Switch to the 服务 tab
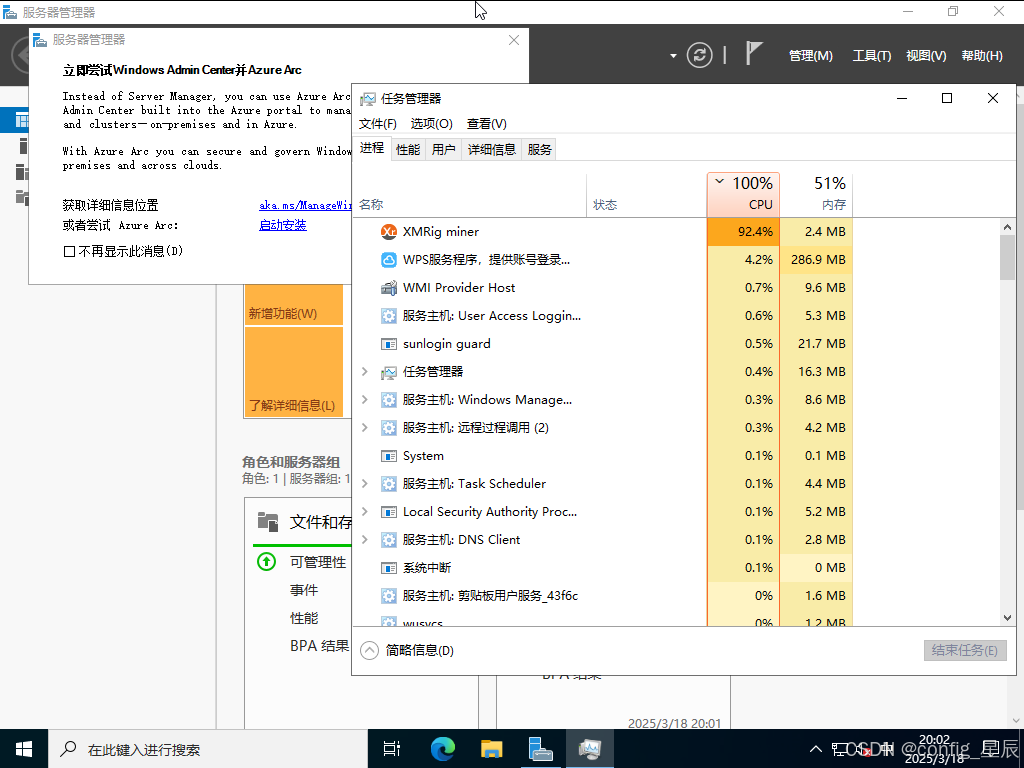 pyautogui.click(x=539, y=150)
